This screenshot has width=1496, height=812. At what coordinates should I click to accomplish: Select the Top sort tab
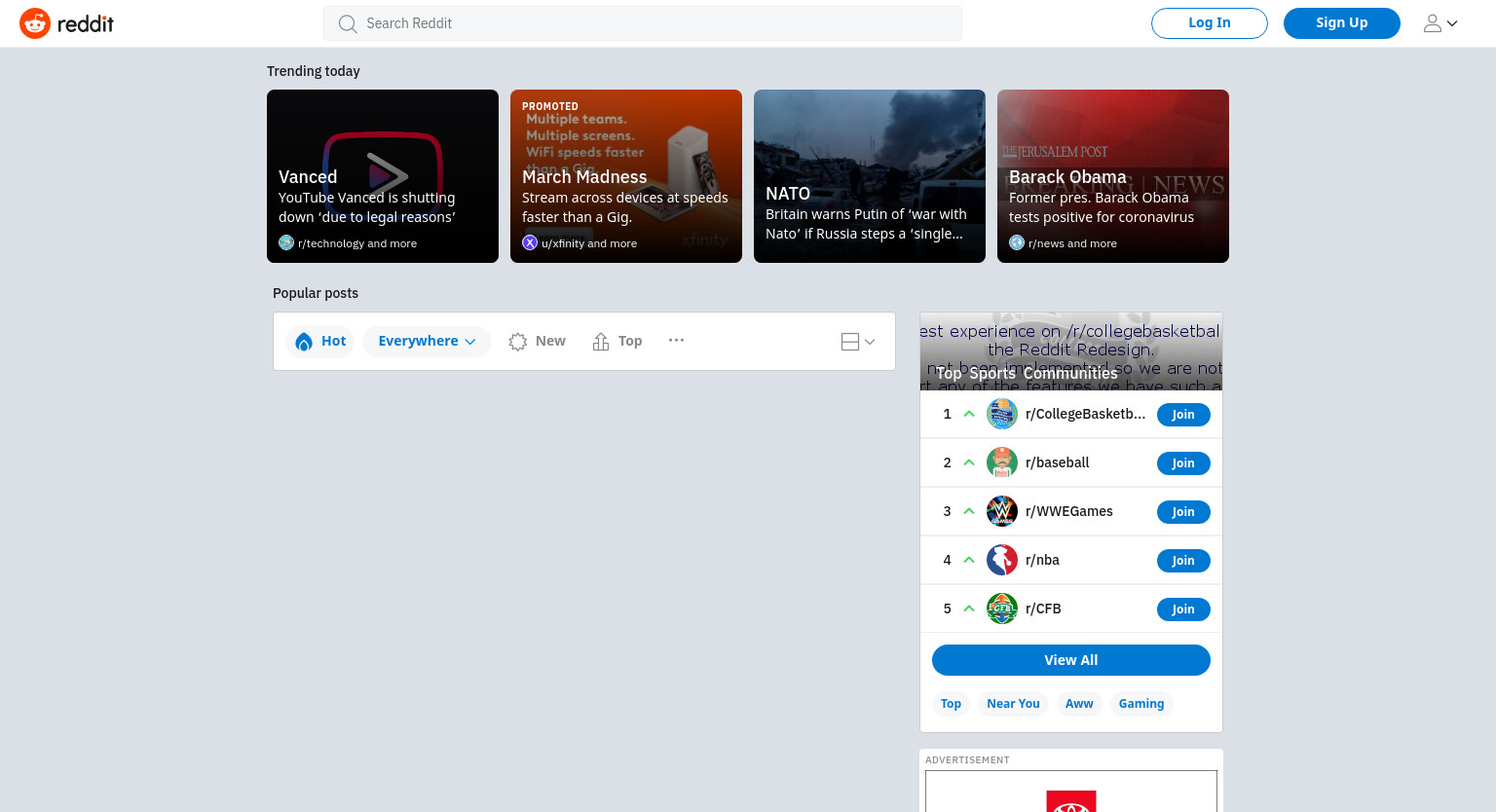617,341
